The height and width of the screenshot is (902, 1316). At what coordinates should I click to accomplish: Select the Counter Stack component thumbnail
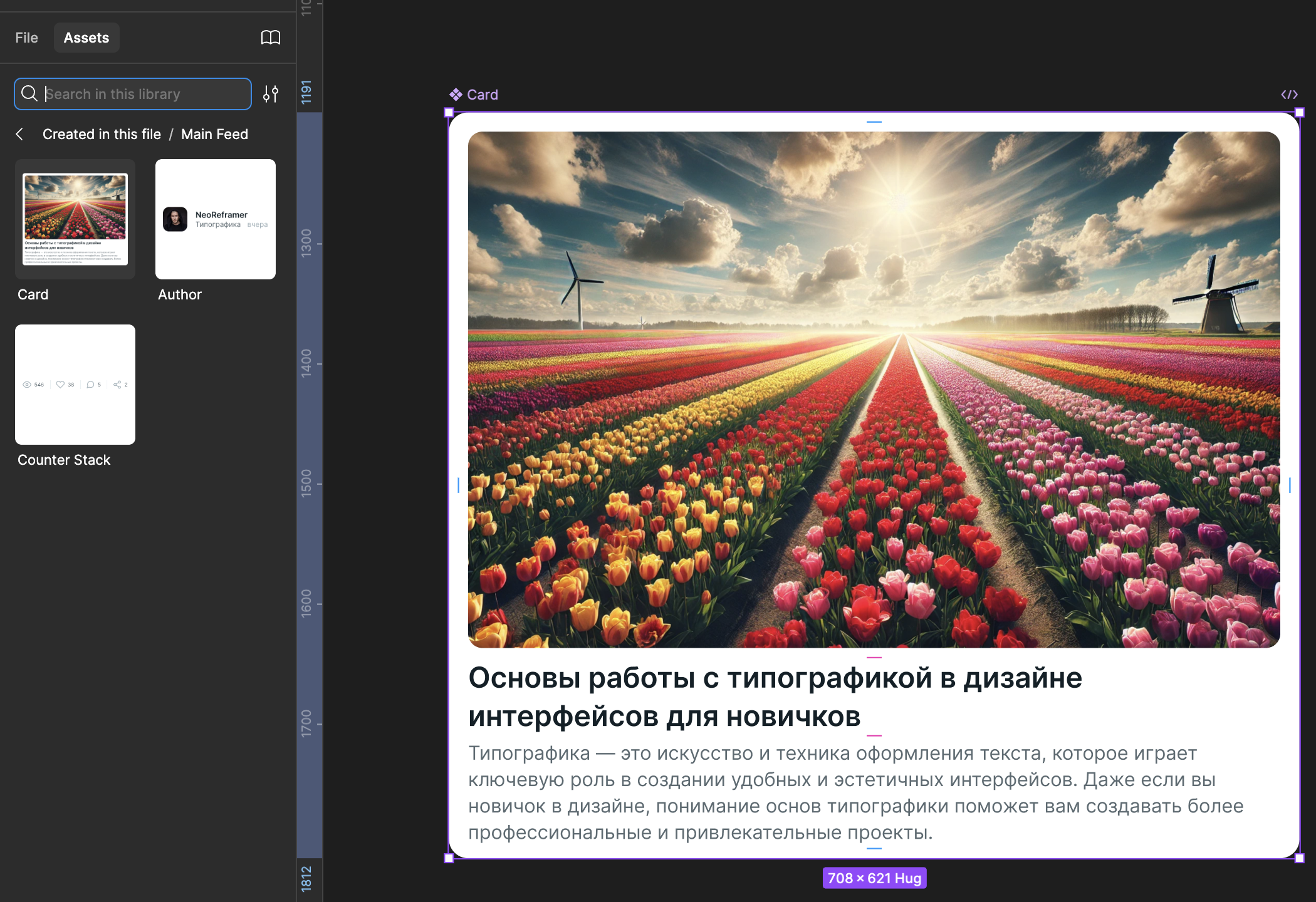pyautogui.click(x=75, y=385)
